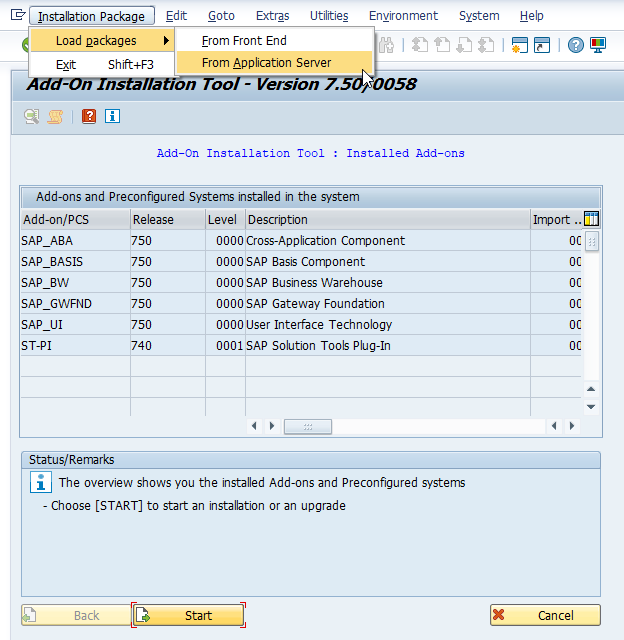Choose From Front End menu entry
The height and width of the screenshot is (640, 624).
[244, 41]
